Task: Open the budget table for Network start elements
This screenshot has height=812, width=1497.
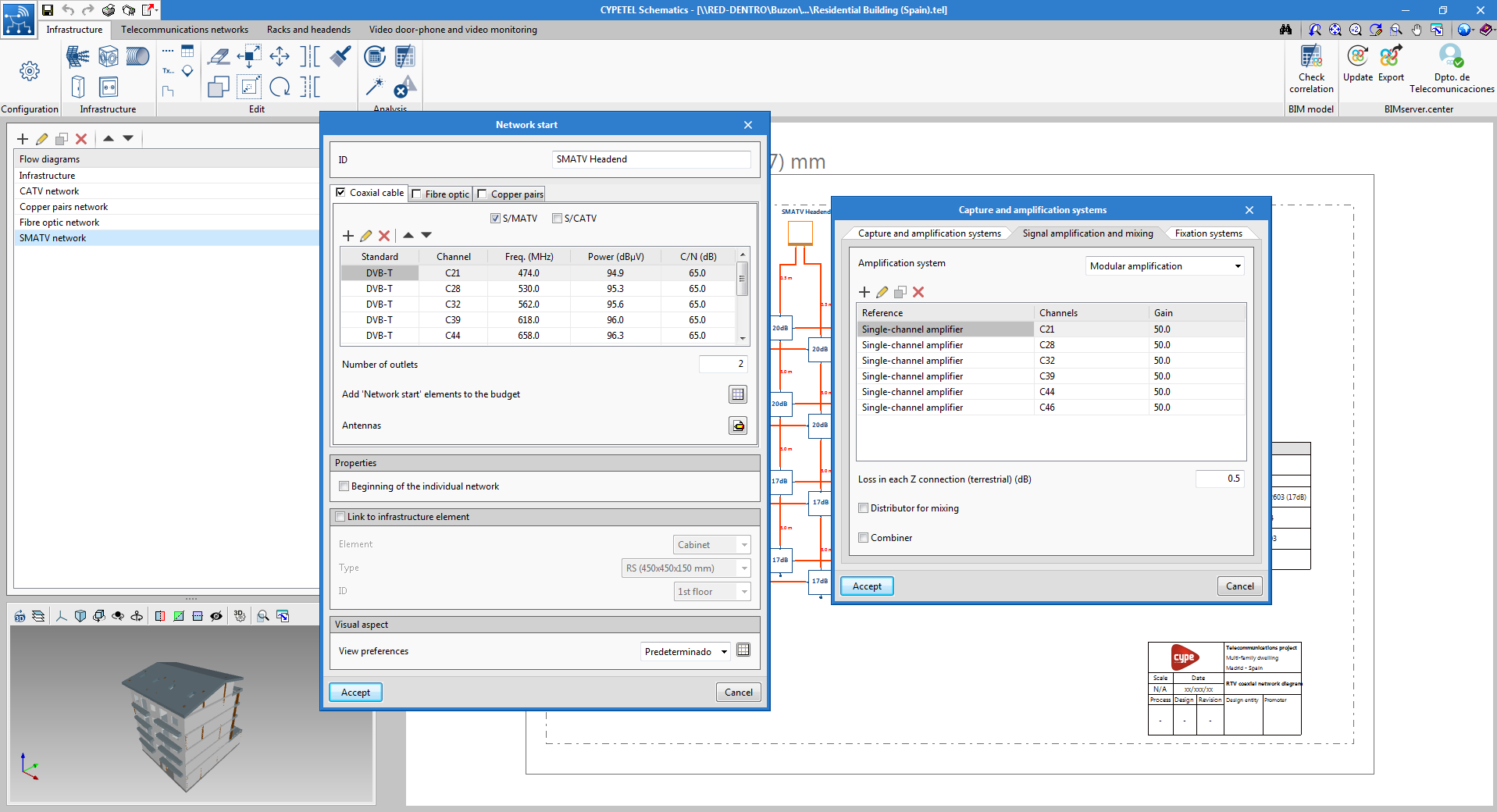Action: [738, 394]
